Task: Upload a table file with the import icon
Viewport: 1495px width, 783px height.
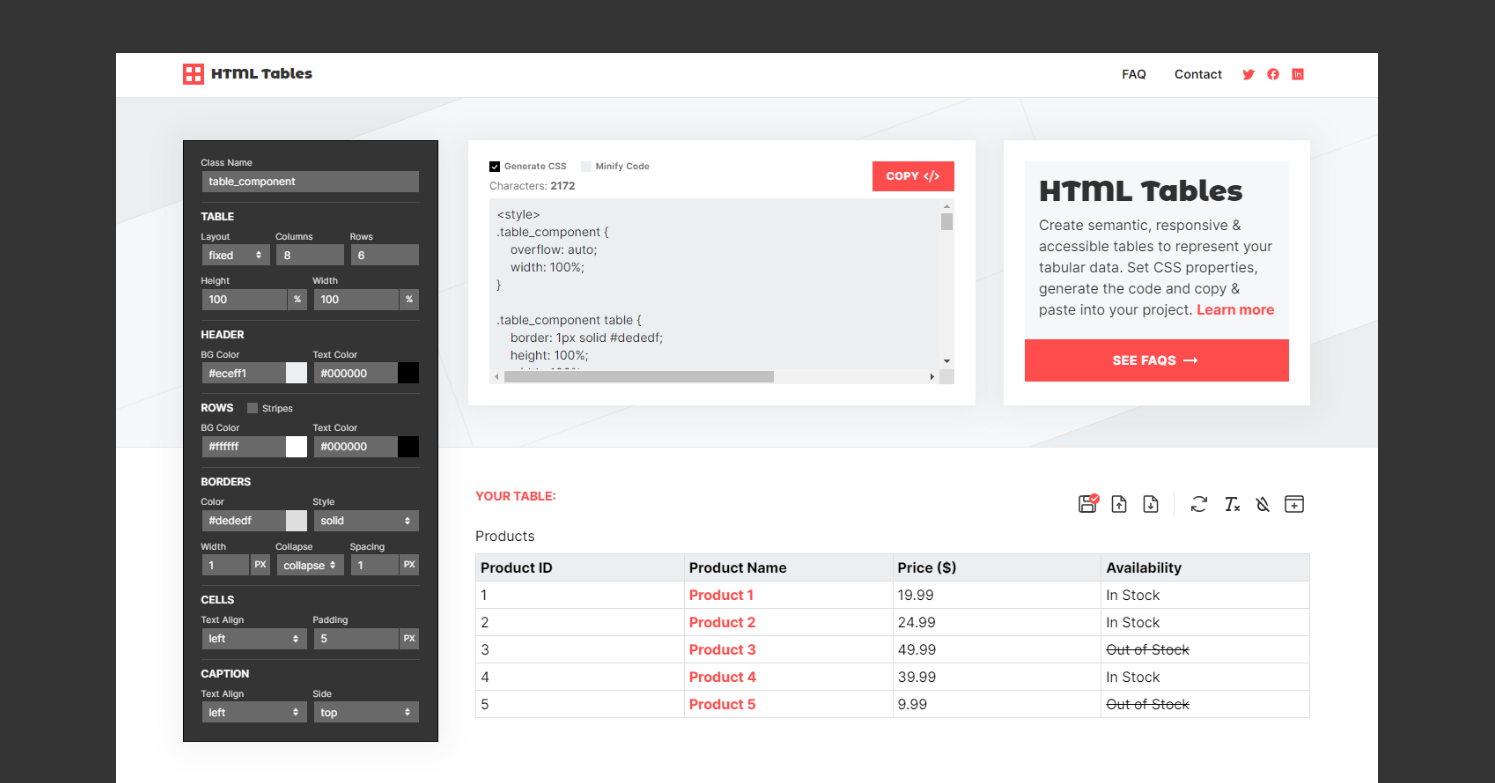Action: (x=1119, y=504)
